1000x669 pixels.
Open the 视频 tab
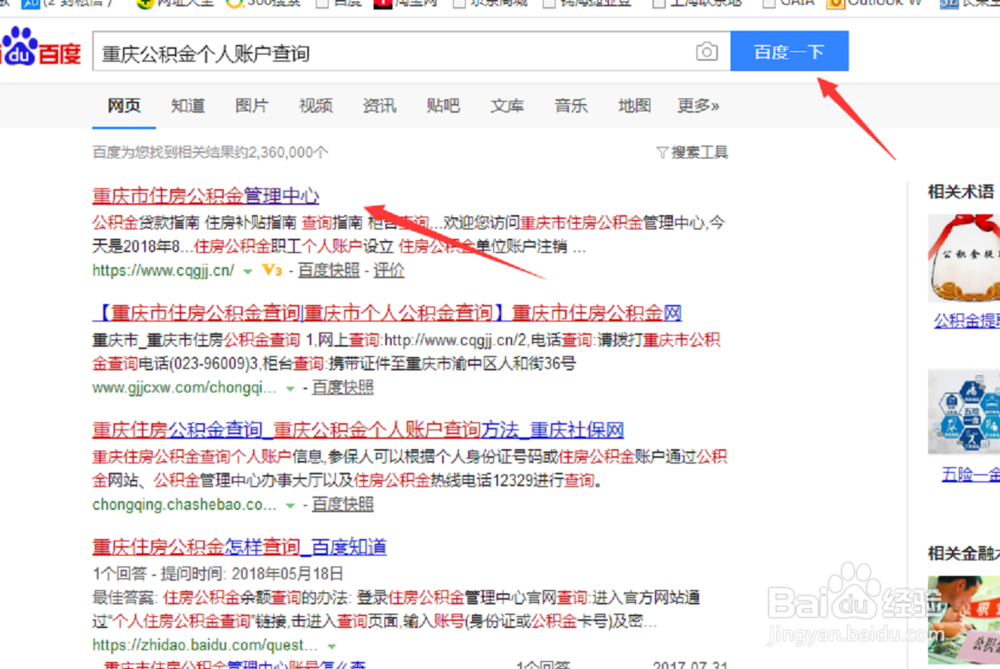point(316,105)
